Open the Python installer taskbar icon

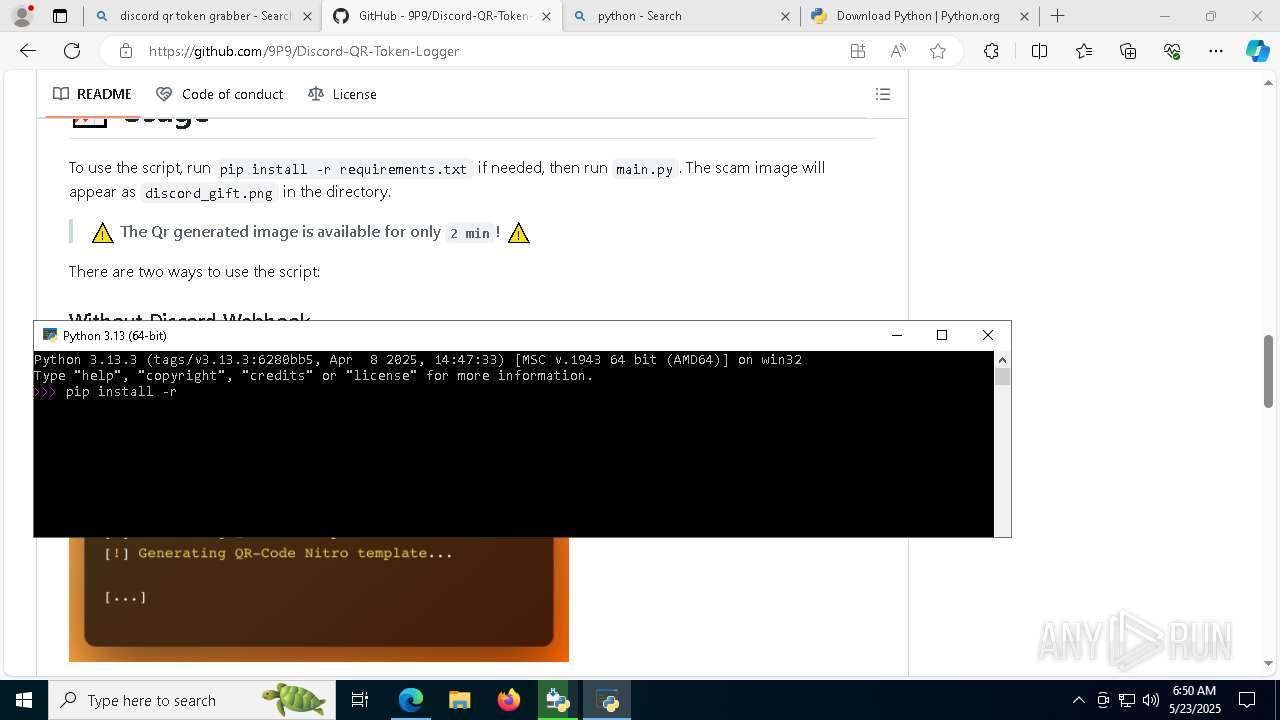pyautogui.click(x=558, y=700)
